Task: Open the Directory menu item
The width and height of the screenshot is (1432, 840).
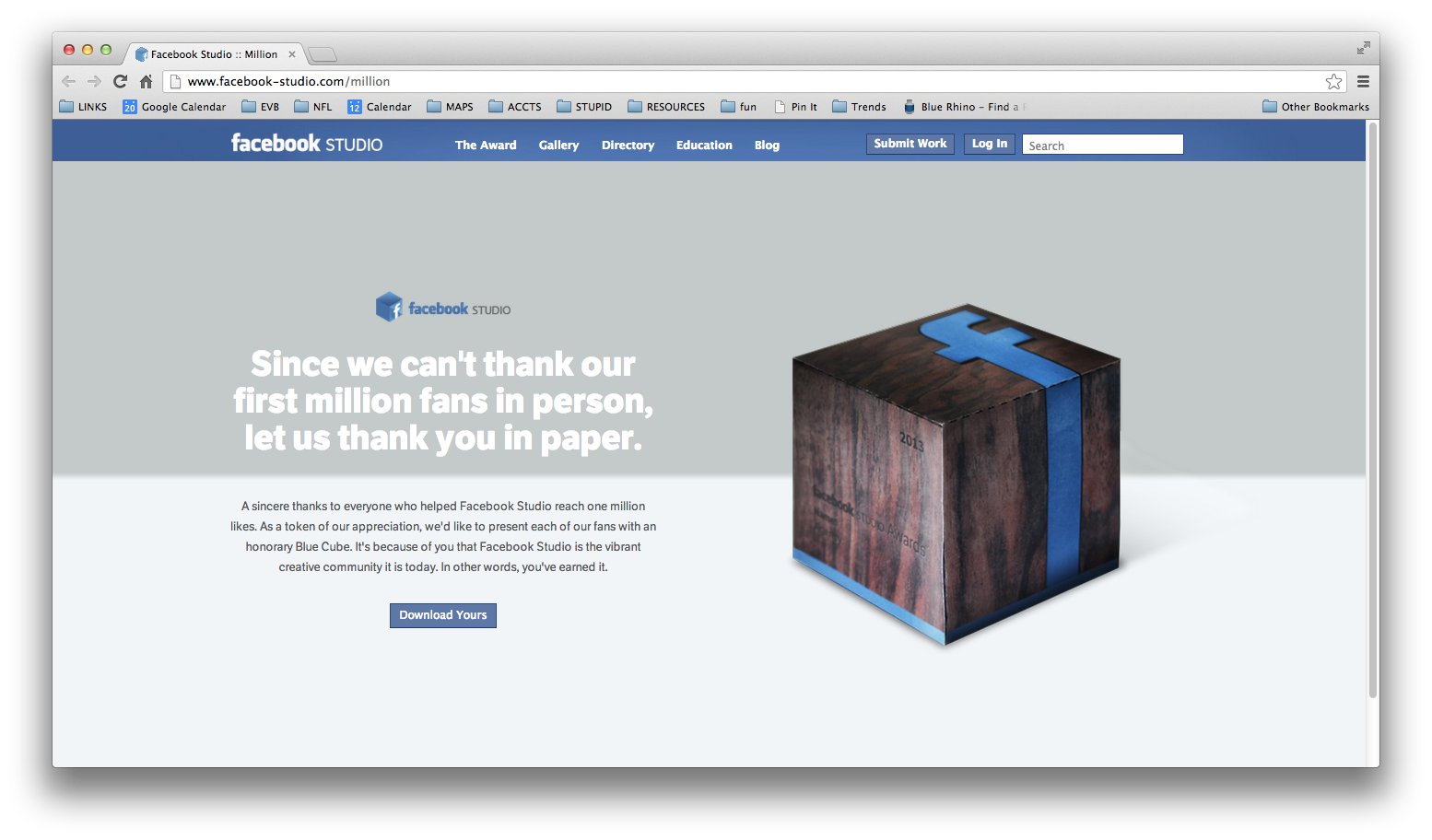Action: click(x=628, y=145)
